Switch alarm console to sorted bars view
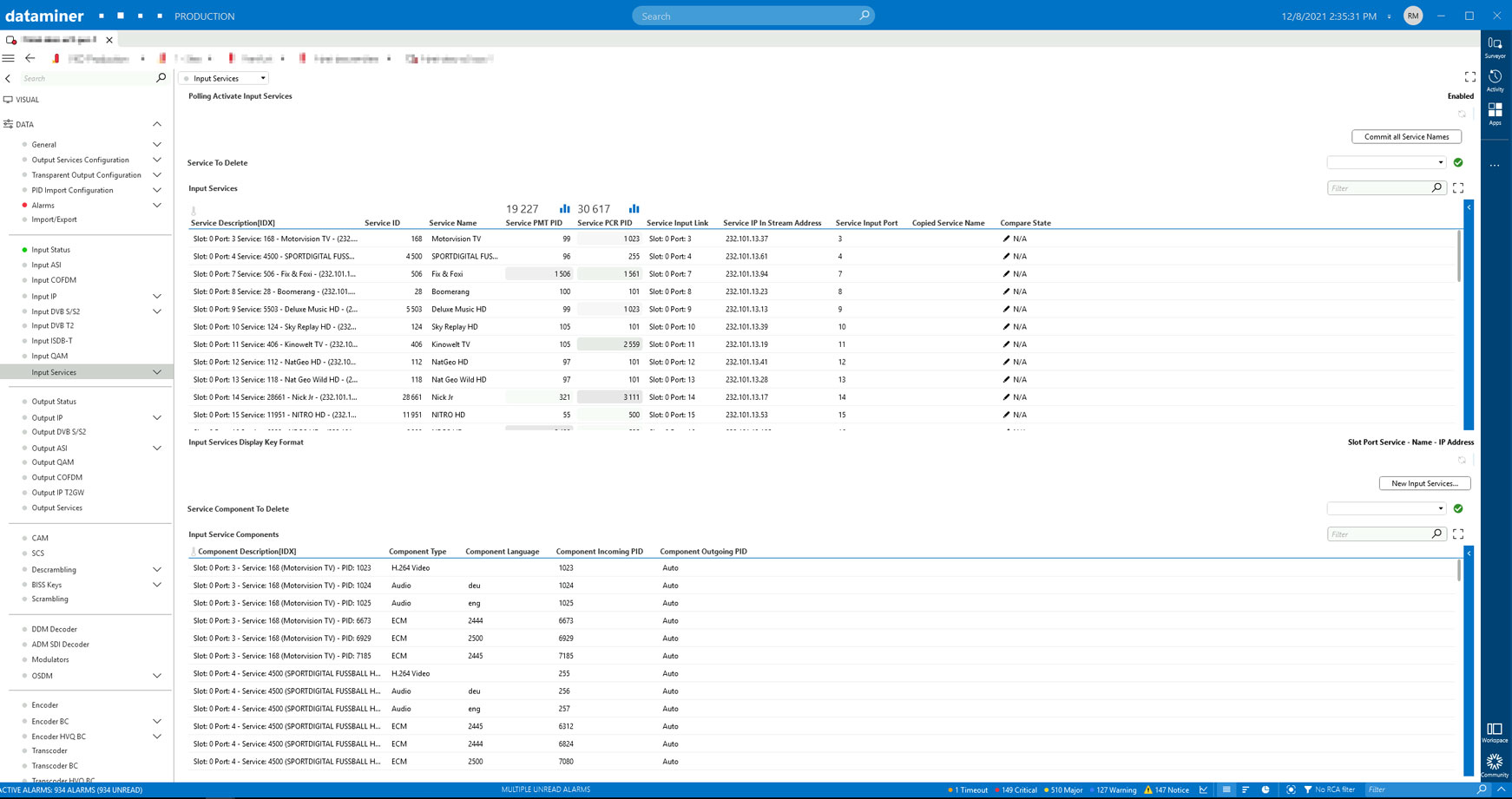 point(1246,789)
